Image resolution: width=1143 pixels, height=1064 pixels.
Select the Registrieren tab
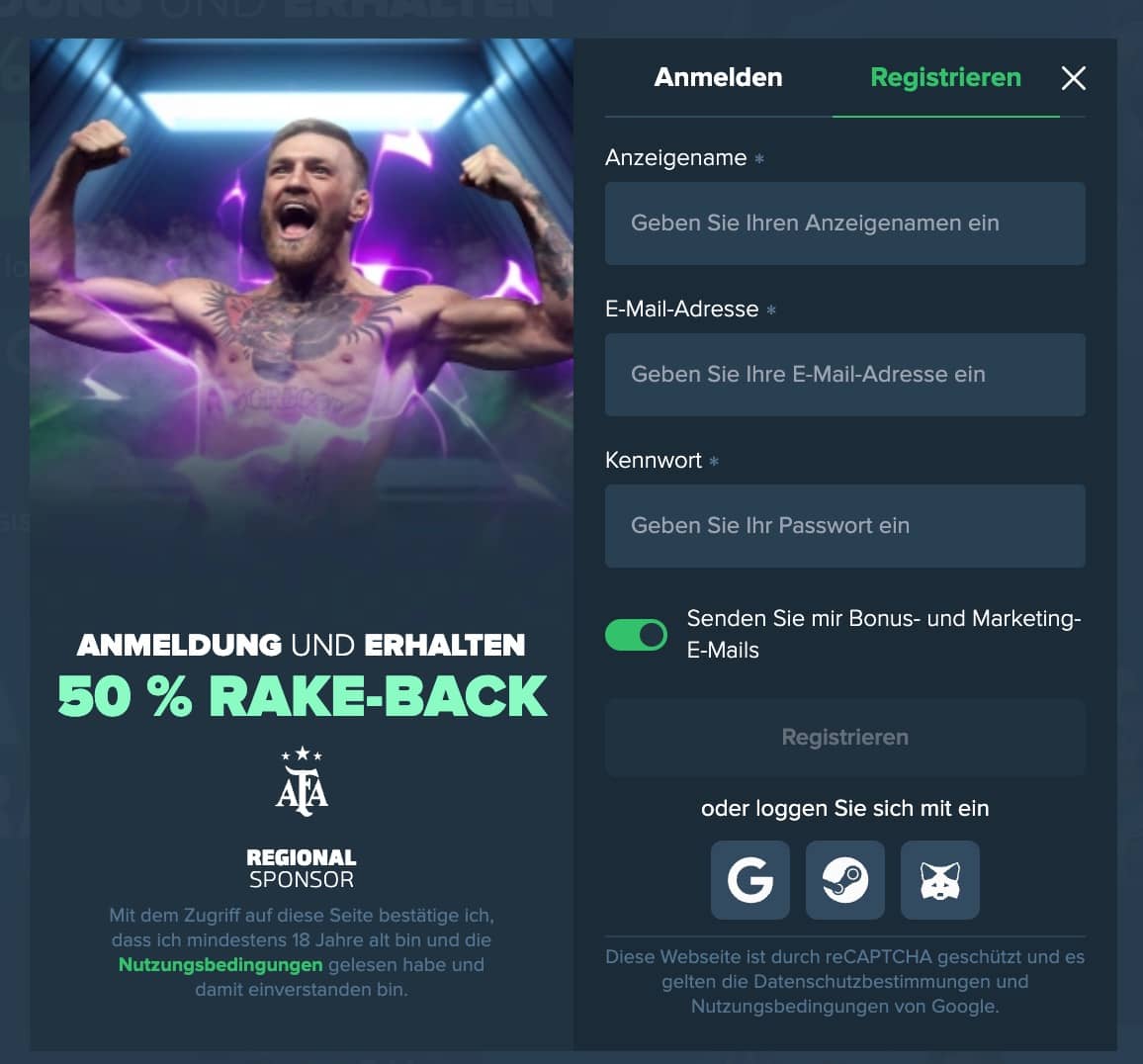point(945,77)
